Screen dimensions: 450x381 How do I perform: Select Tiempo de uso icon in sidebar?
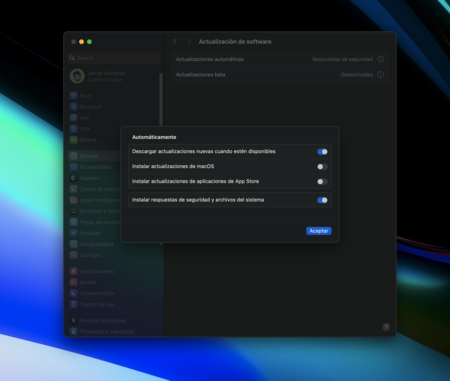pyautogui.click(x=74, y=304)
